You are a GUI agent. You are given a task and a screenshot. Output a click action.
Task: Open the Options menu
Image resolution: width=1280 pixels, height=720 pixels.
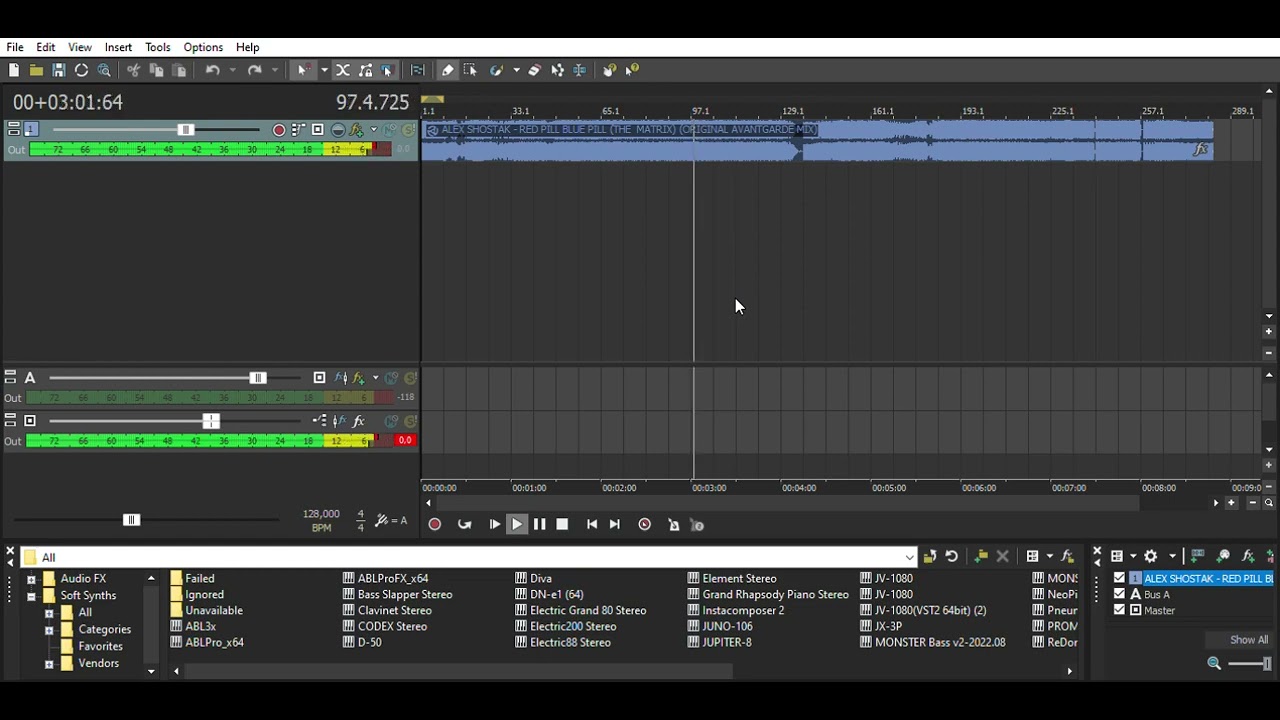click(x=203, y=47)
